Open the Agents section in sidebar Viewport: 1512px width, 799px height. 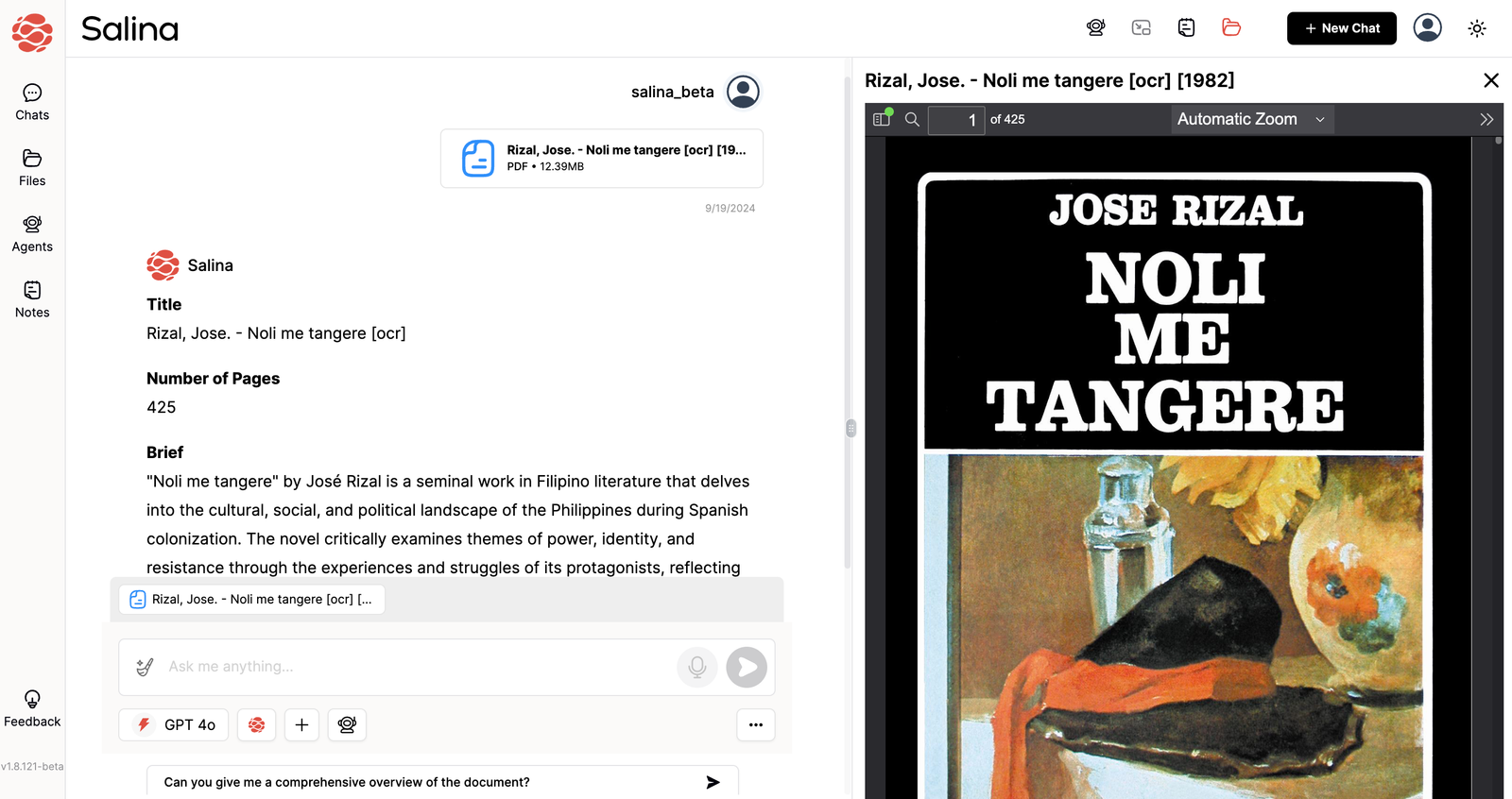pyautogui.click(x=32, y=234)
